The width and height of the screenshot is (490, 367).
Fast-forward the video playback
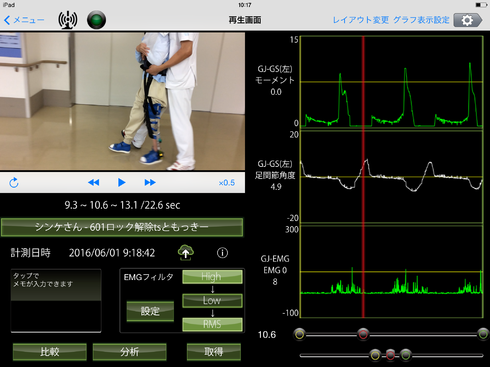coord(150,183)
